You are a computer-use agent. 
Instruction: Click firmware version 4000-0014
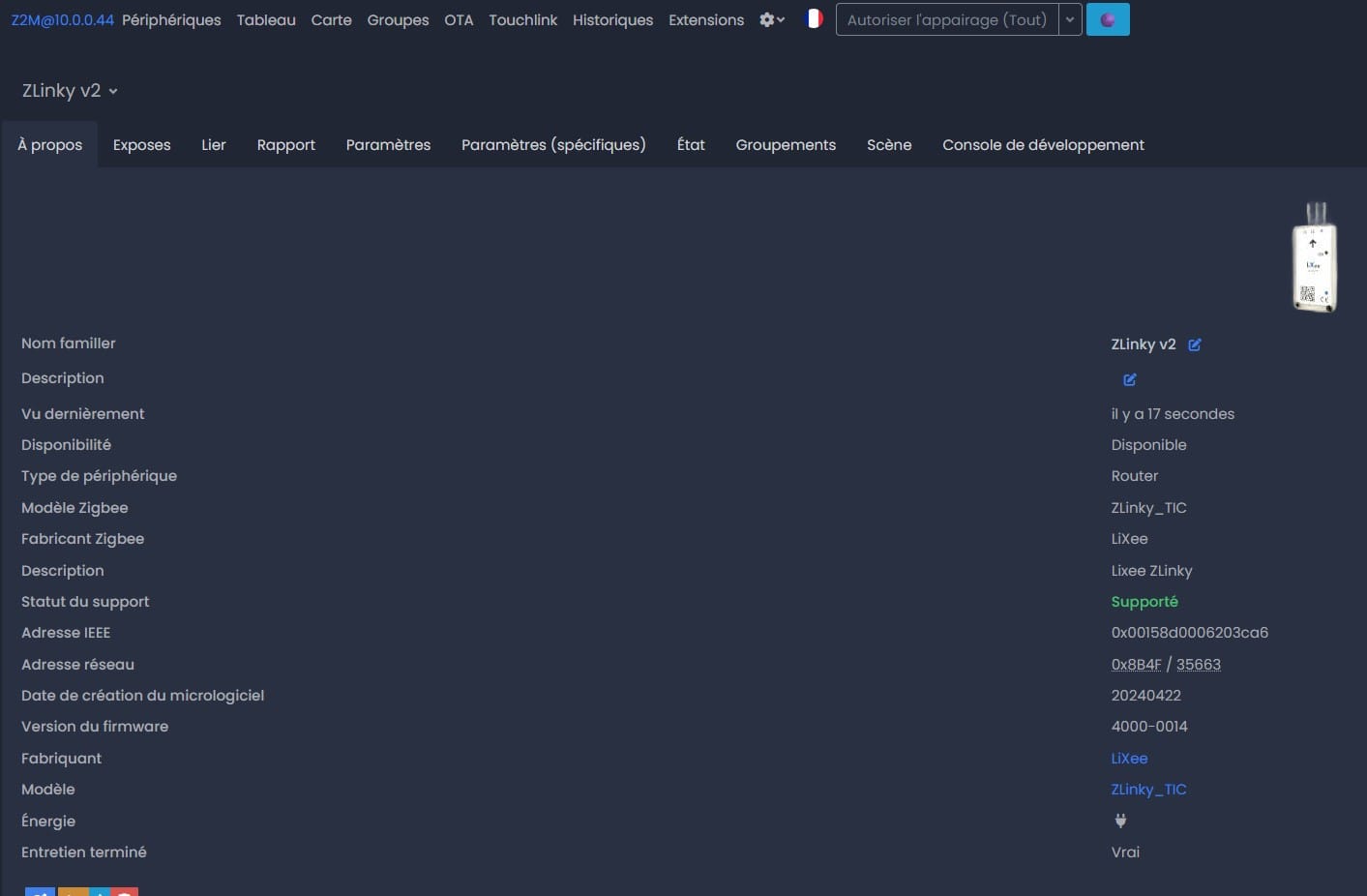point(1149,727)
